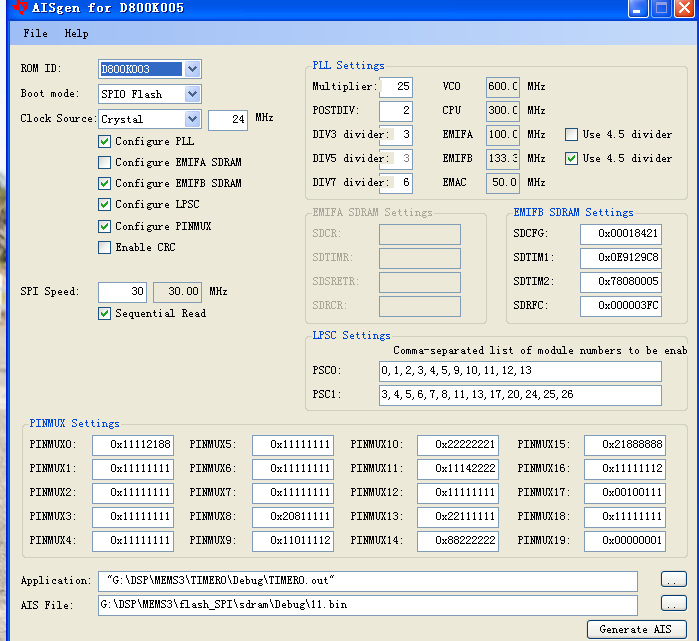Check Use 4.5 divider for EMIFA
Screen dimensions: 699x641
coord(572,134)
